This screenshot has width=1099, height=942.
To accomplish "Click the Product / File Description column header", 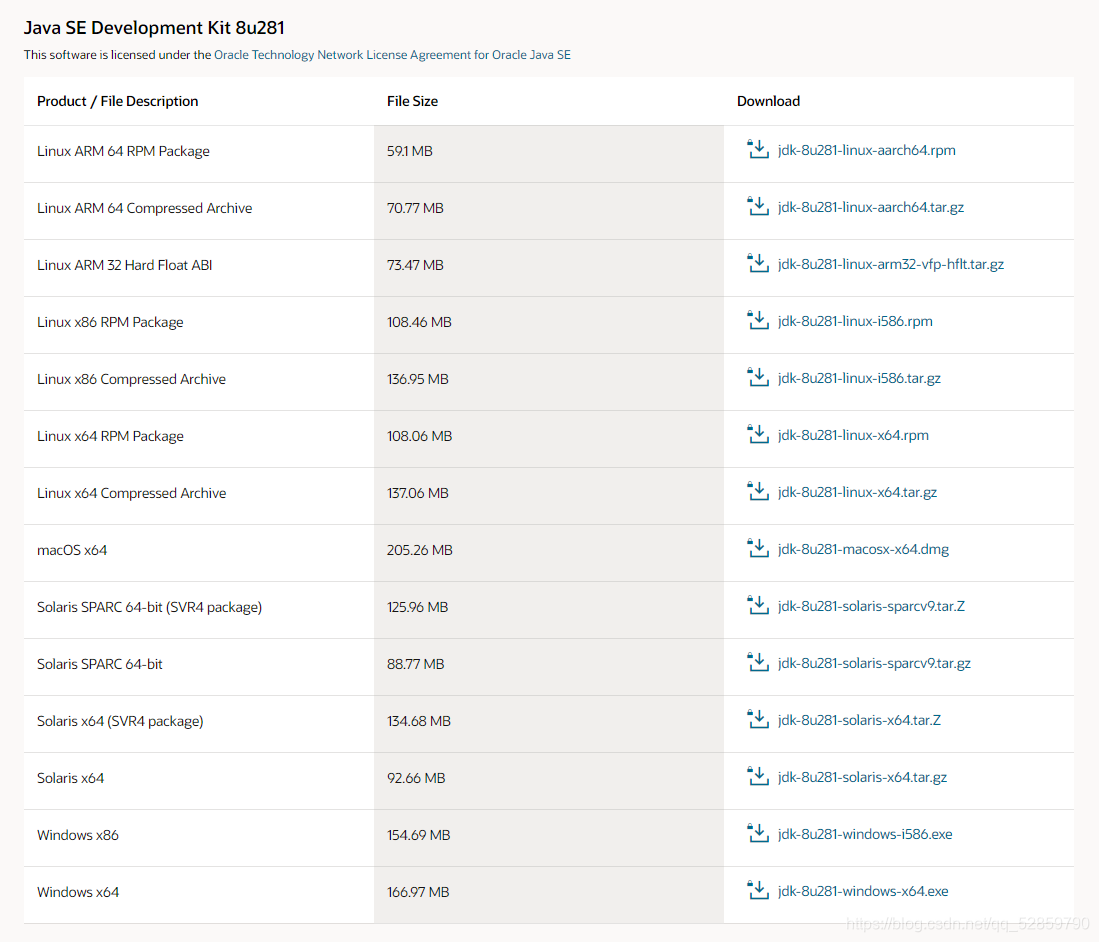I will click(x=118, y=101).
